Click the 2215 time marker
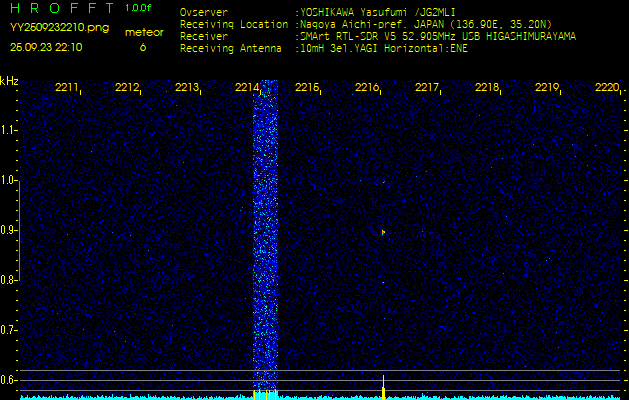 [307, 87]
